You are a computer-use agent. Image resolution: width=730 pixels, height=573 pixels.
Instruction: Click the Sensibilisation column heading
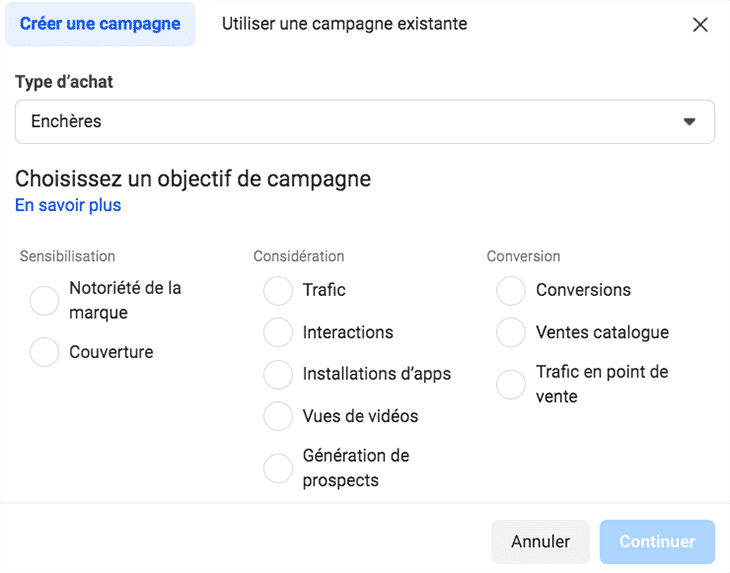point(67,257)
